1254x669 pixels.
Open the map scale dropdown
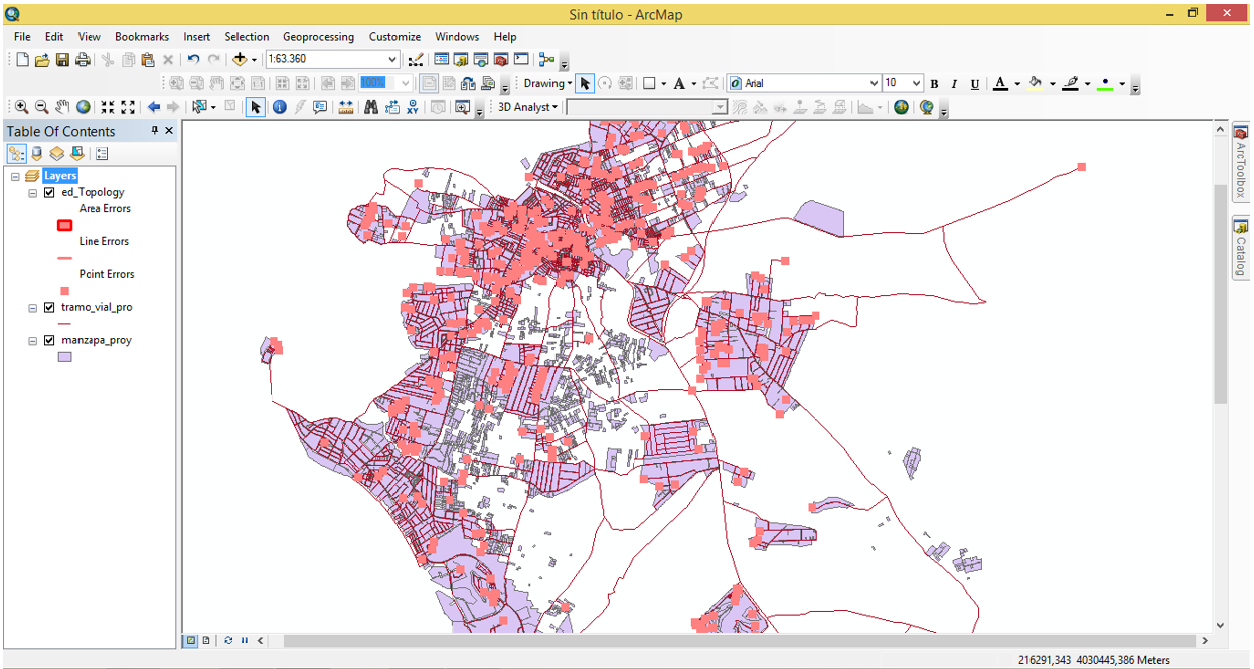[392, 59]
